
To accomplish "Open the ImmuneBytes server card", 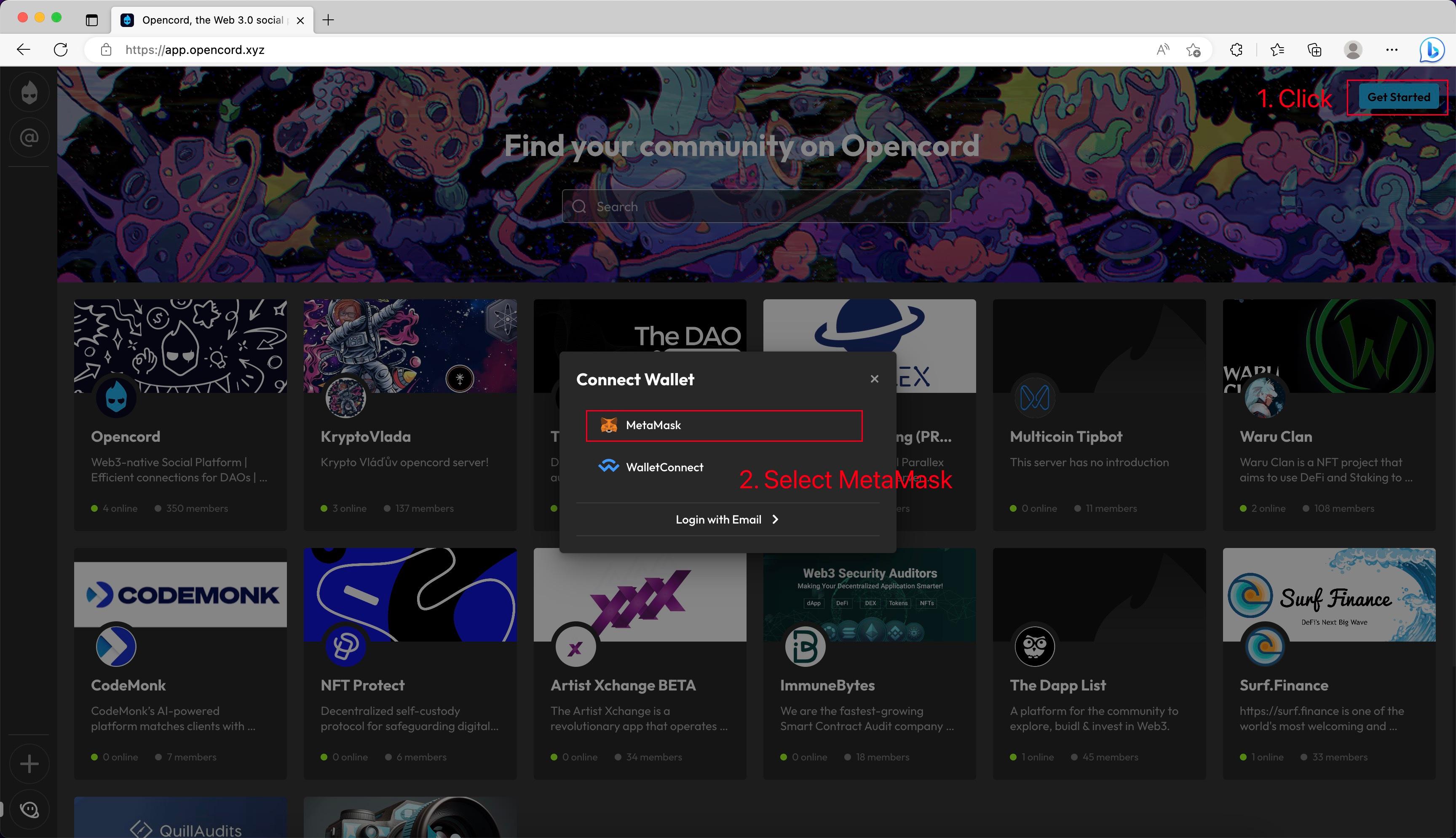I will point(870,663).
